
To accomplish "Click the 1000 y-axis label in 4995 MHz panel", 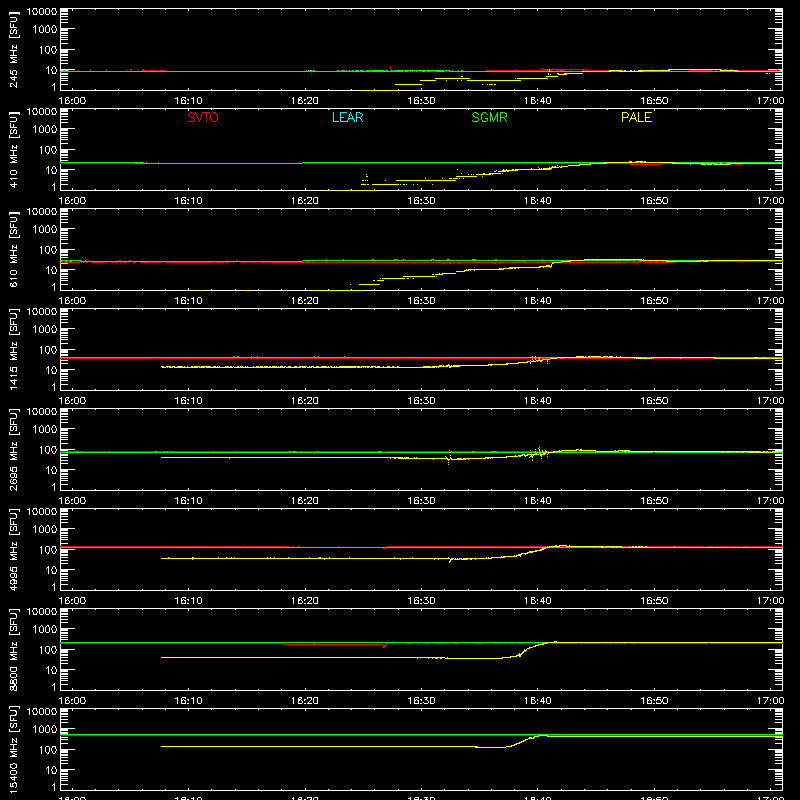I will (x=45, y=530).
